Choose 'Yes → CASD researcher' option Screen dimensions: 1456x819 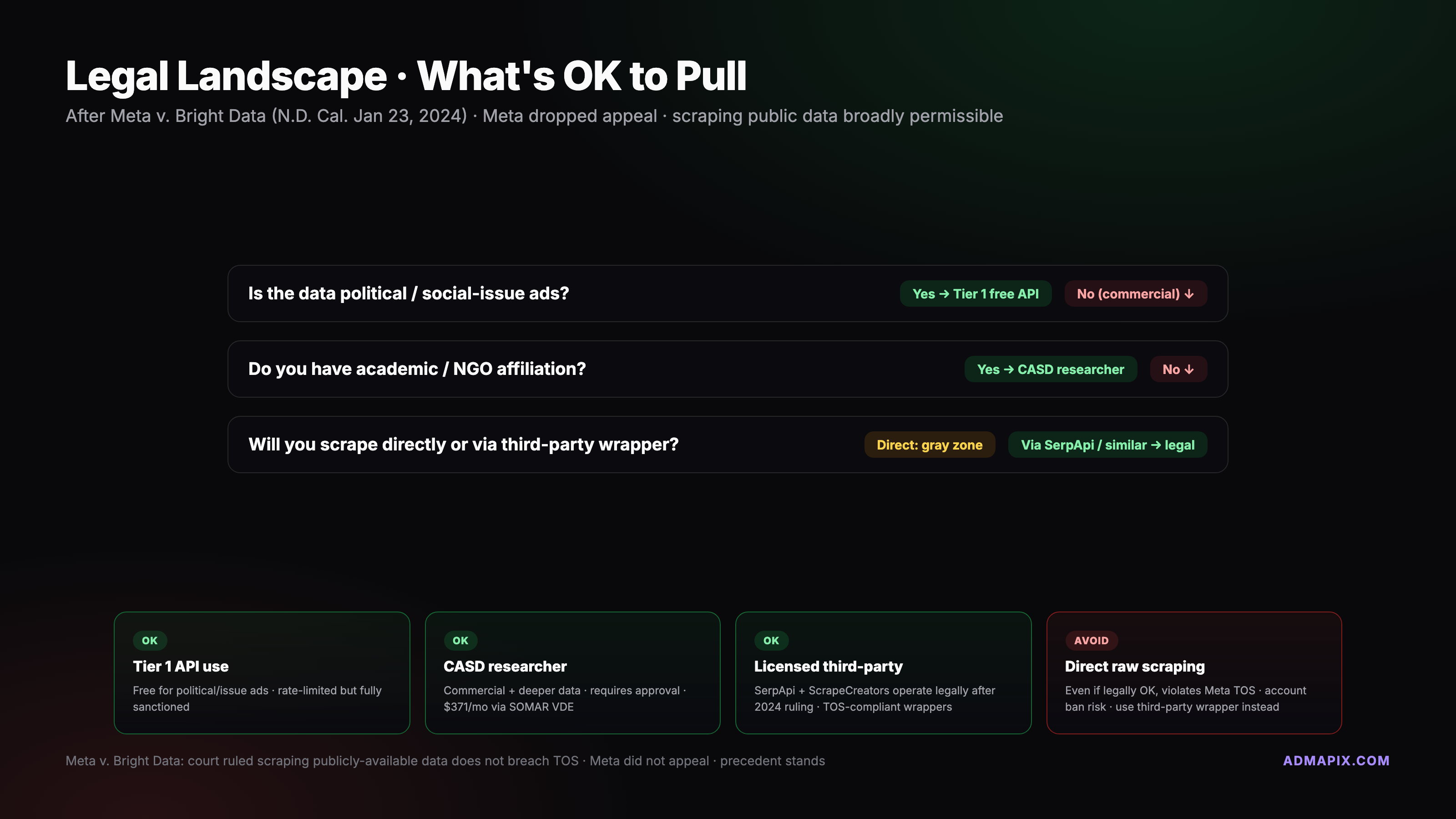pyautogui.click(x=1050, y=369)
